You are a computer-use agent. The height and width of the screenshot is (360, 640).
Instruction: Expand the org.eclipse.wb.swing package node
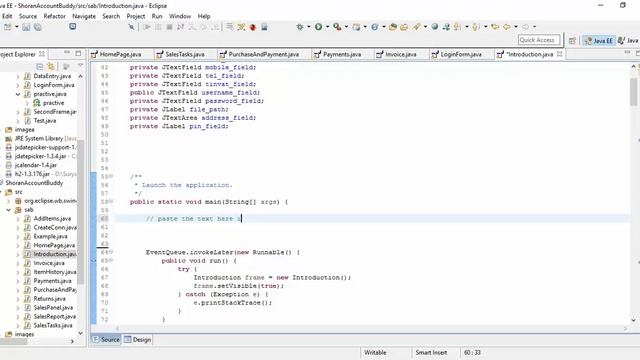tap(9, 201)
